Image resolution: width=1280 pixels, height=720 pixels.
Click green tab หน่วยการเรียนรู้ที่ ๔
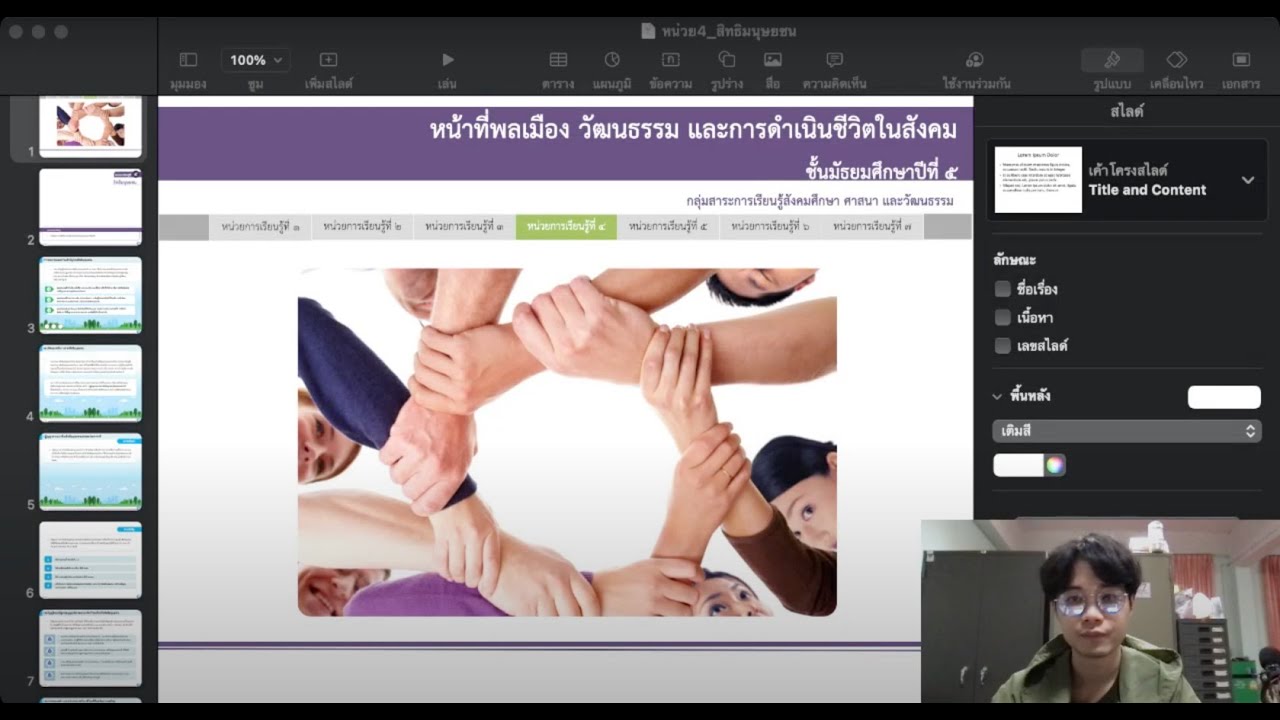click(566, 227)
